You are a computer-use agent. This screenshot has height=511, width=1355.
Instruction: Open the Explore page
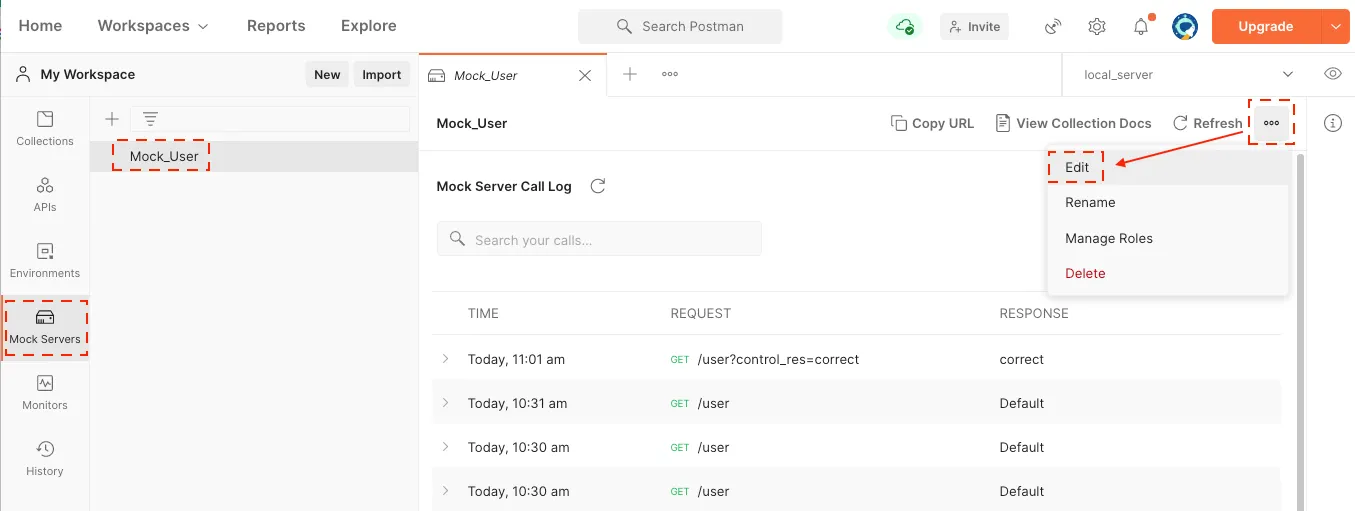(368, 26)
